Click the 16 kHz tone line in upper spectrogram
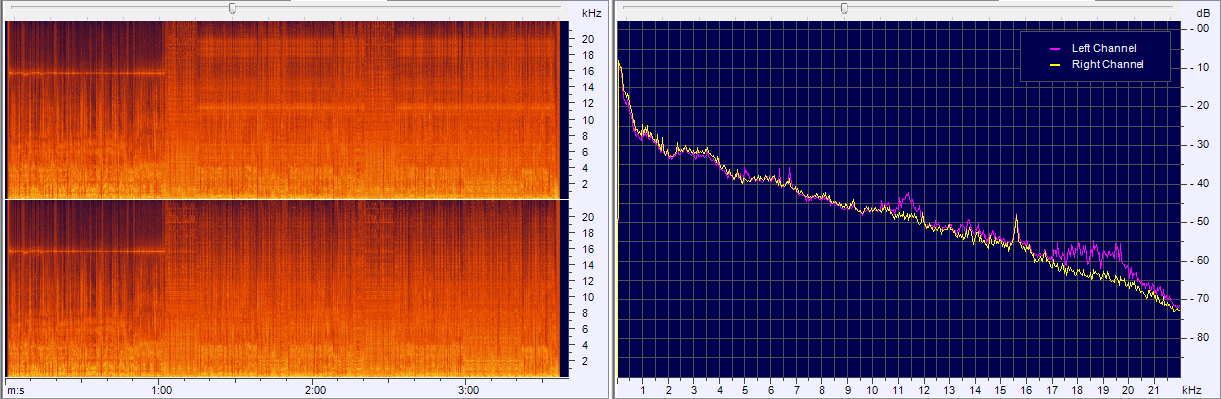Image resolution: width=1221 pixels, height=399 pixels. tap(85, 73)
